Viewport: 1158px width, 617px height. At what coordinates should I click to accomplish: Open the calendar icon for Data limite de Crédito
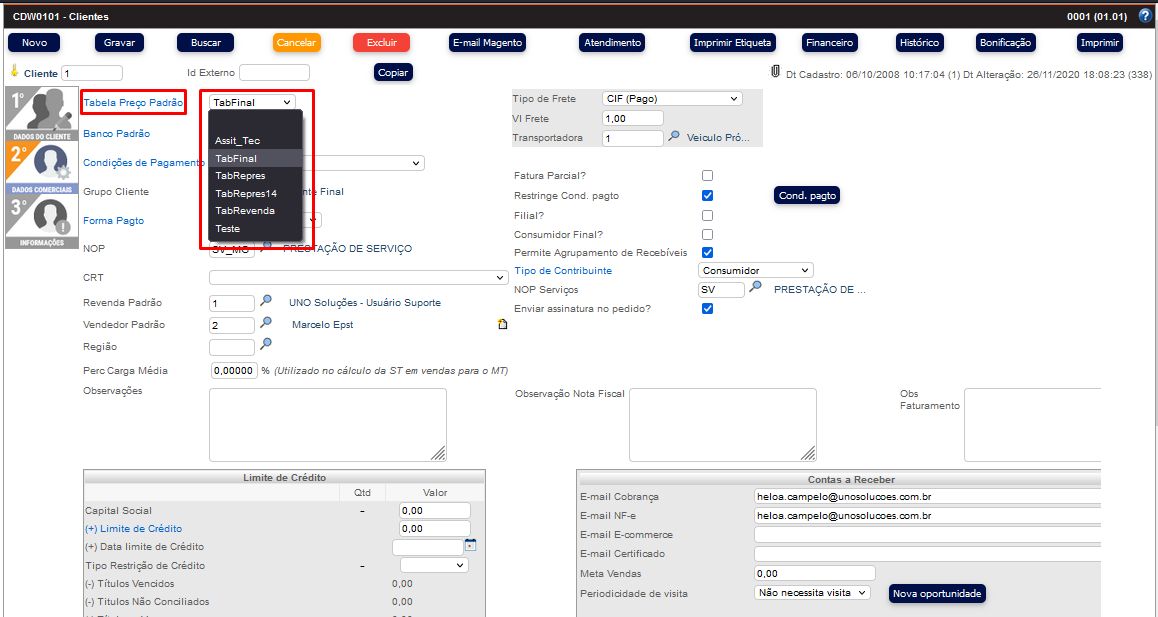[470, 546]
